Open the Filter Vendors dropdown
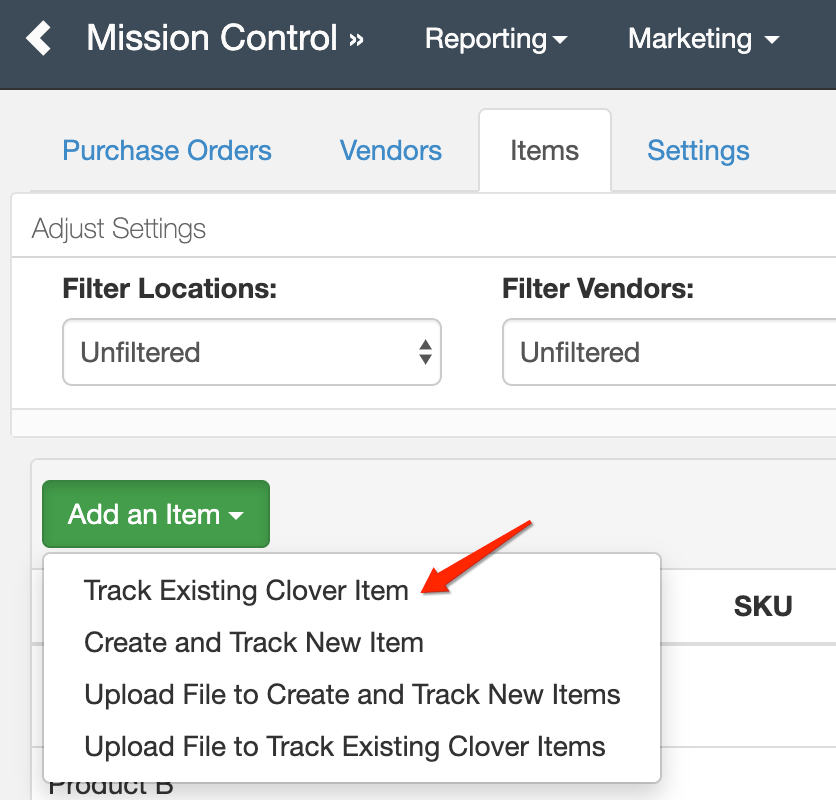836x800 pixels. (660, 352)
